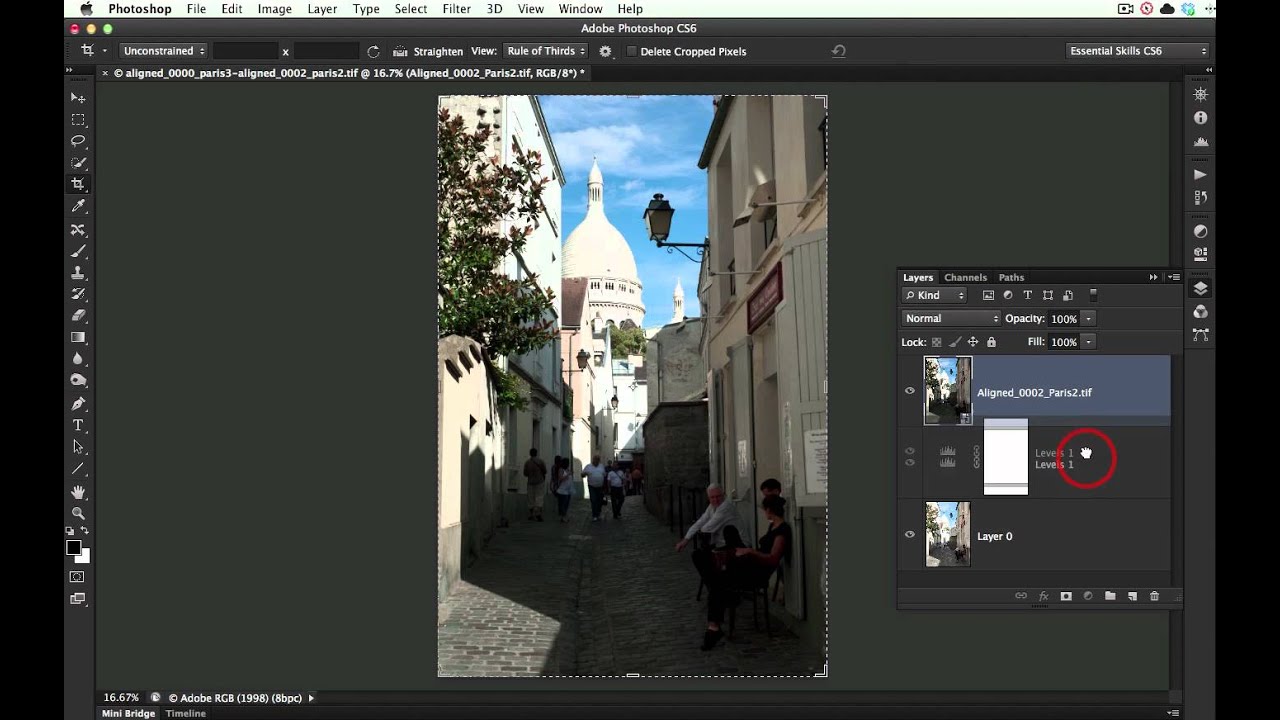Hide the Aligned_0002_Paris2.tif layer
The height and width of the screenshot is (720, 1280).
(x=909, y=391)
